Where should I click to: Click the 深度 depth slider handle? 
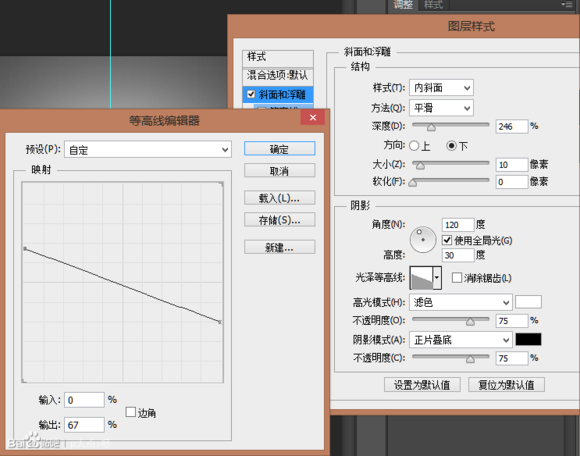click(431, 128)
